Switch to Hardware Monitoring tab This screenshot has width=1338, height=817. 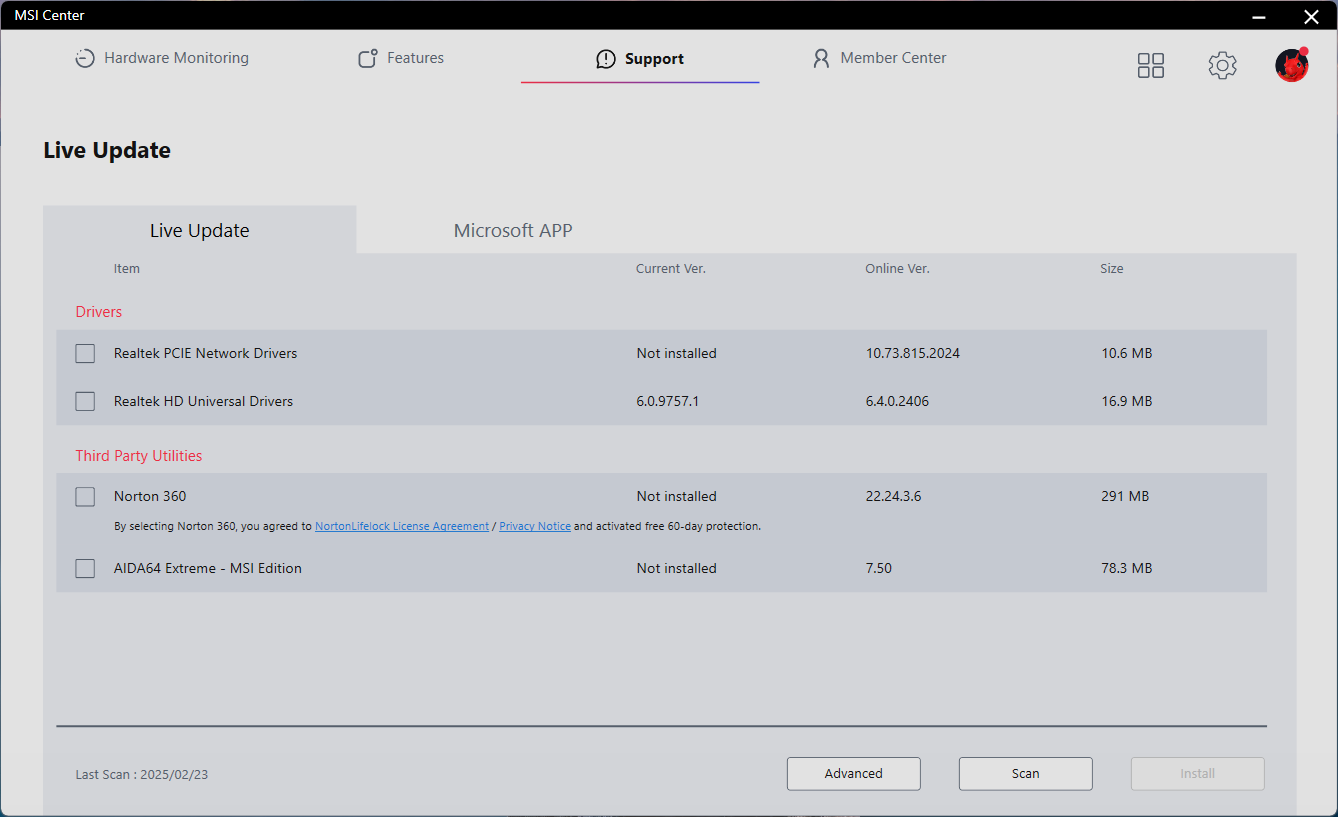point(162,58)
